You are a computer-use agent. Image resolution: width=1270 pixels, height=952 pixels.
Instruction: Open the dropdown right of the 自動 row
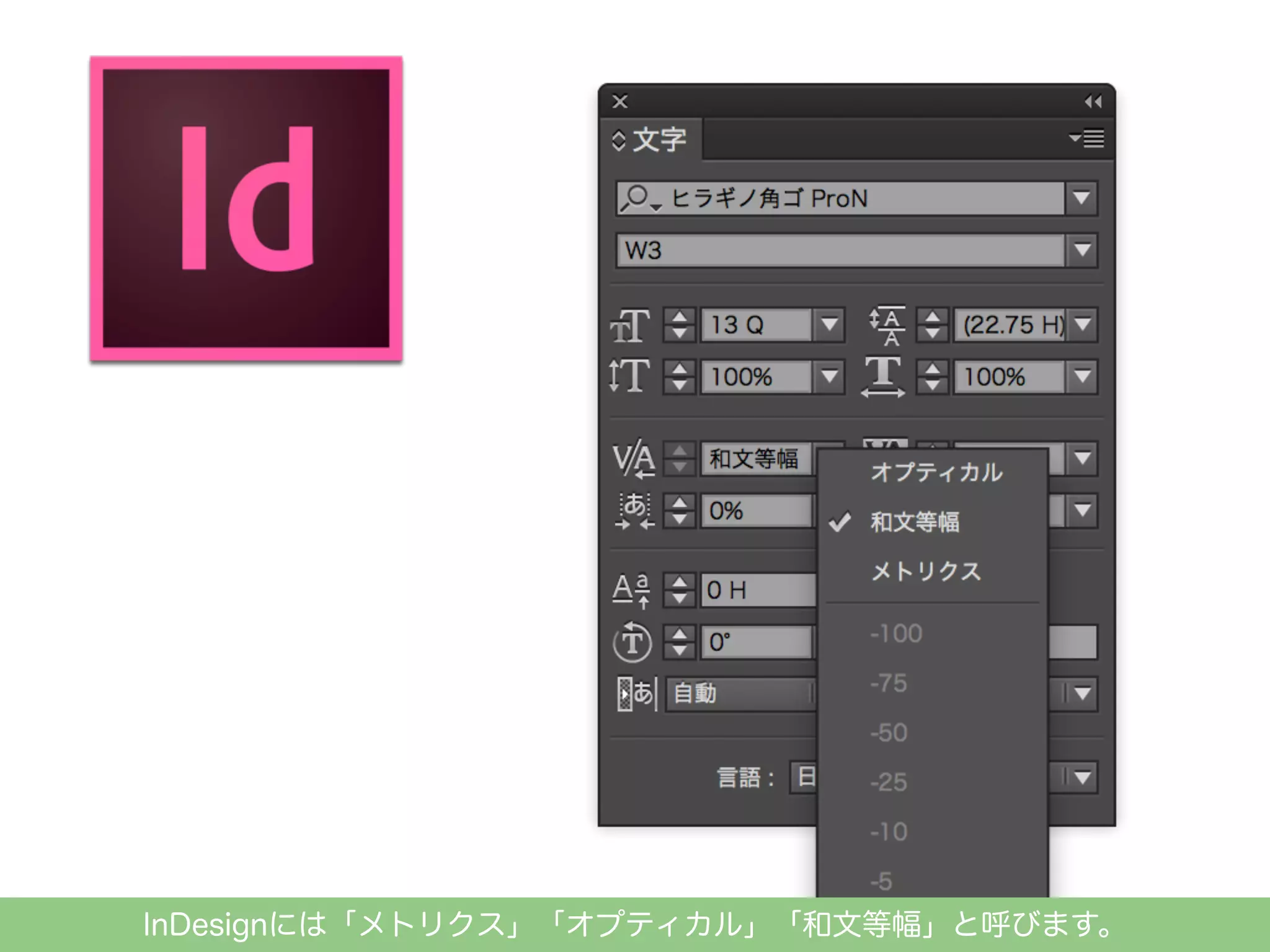(x=1082, y=694)
